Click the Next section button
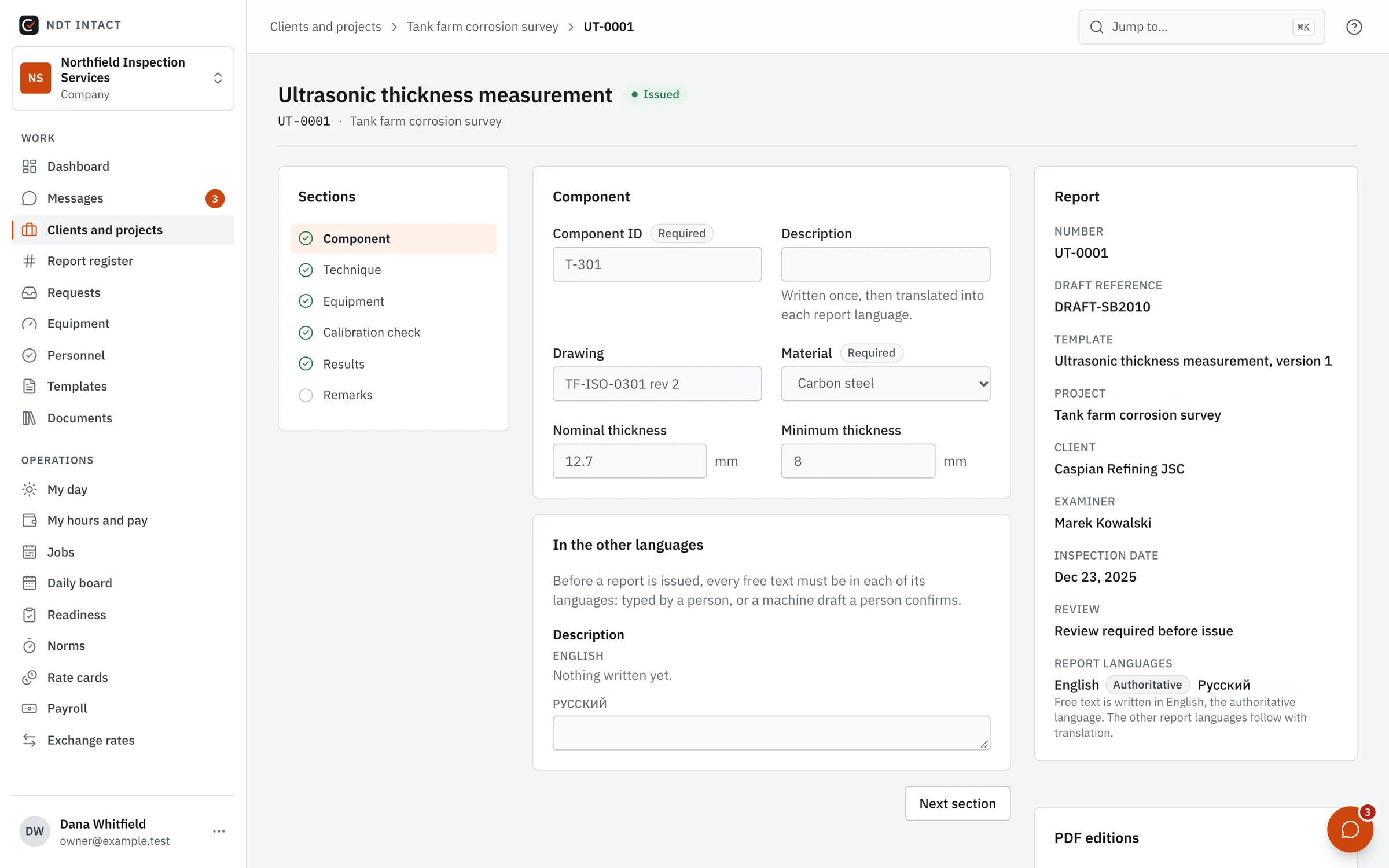 (x=957, y=803)
